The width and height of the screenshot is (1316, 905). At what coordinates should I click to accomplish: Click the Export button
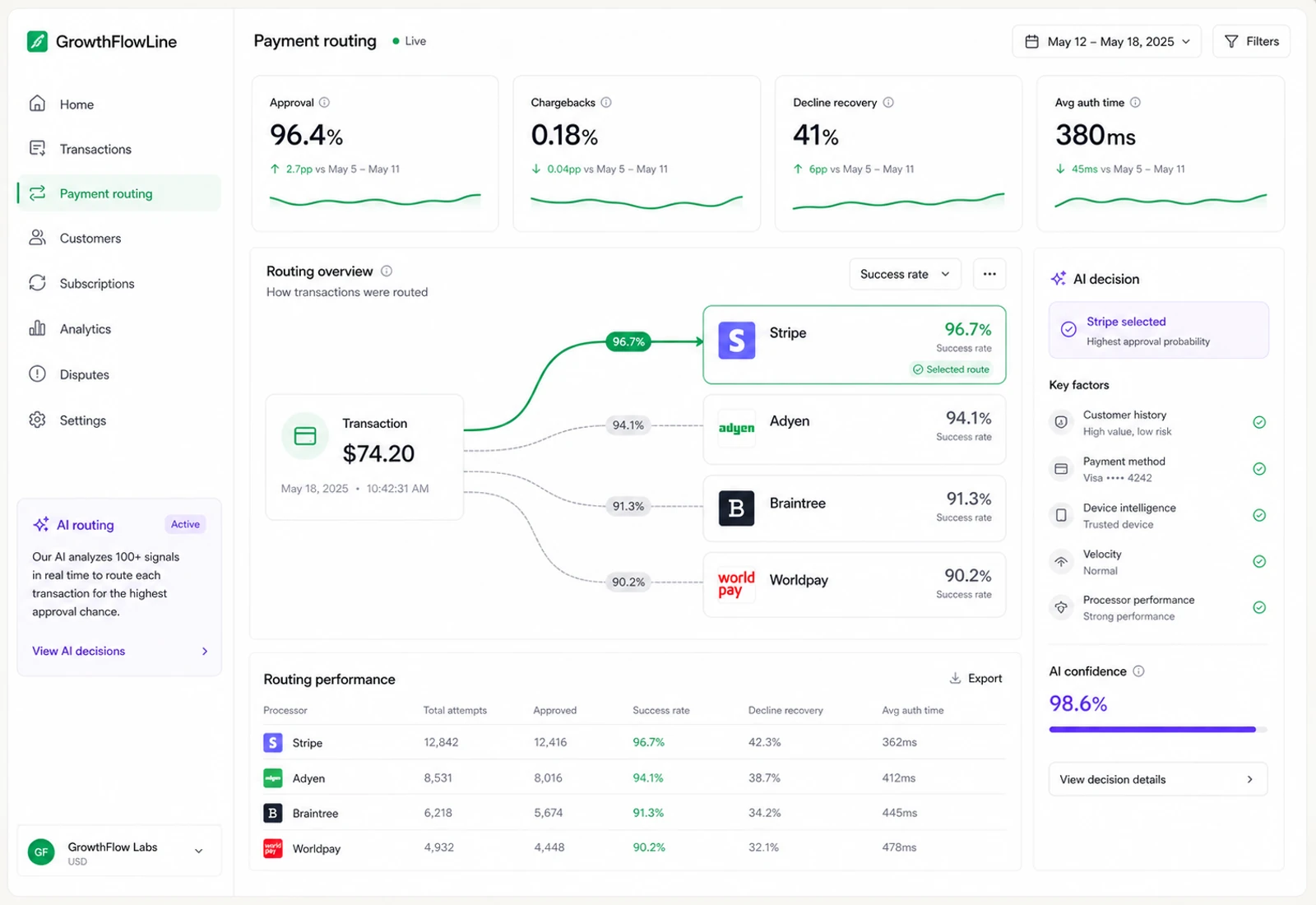click(x=975, y=678)
